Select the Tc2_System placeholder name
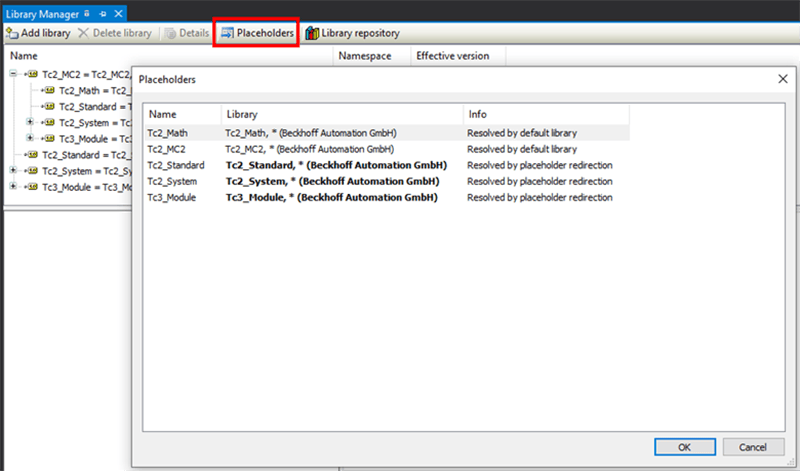 172,181
